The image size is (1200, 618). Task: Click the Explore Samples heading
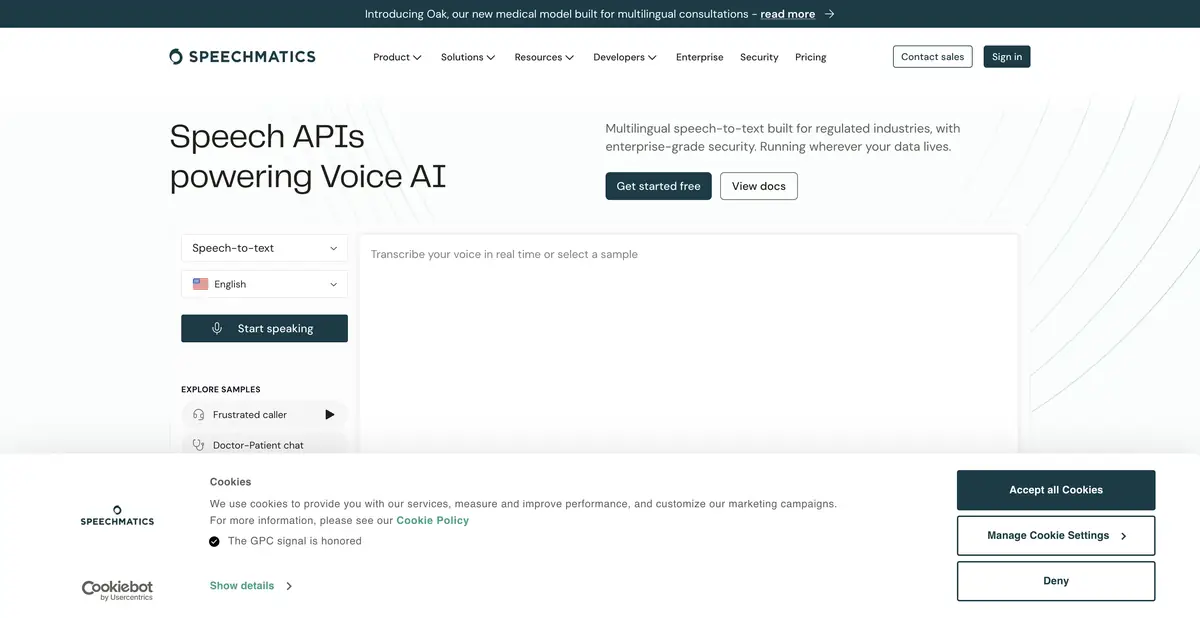pos(221,389)
